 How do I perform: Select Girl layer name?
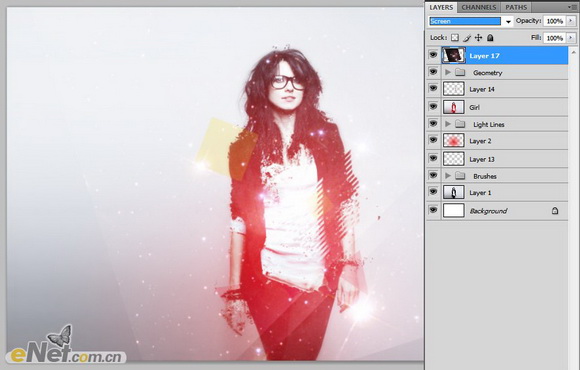click(x=474, y=108)
